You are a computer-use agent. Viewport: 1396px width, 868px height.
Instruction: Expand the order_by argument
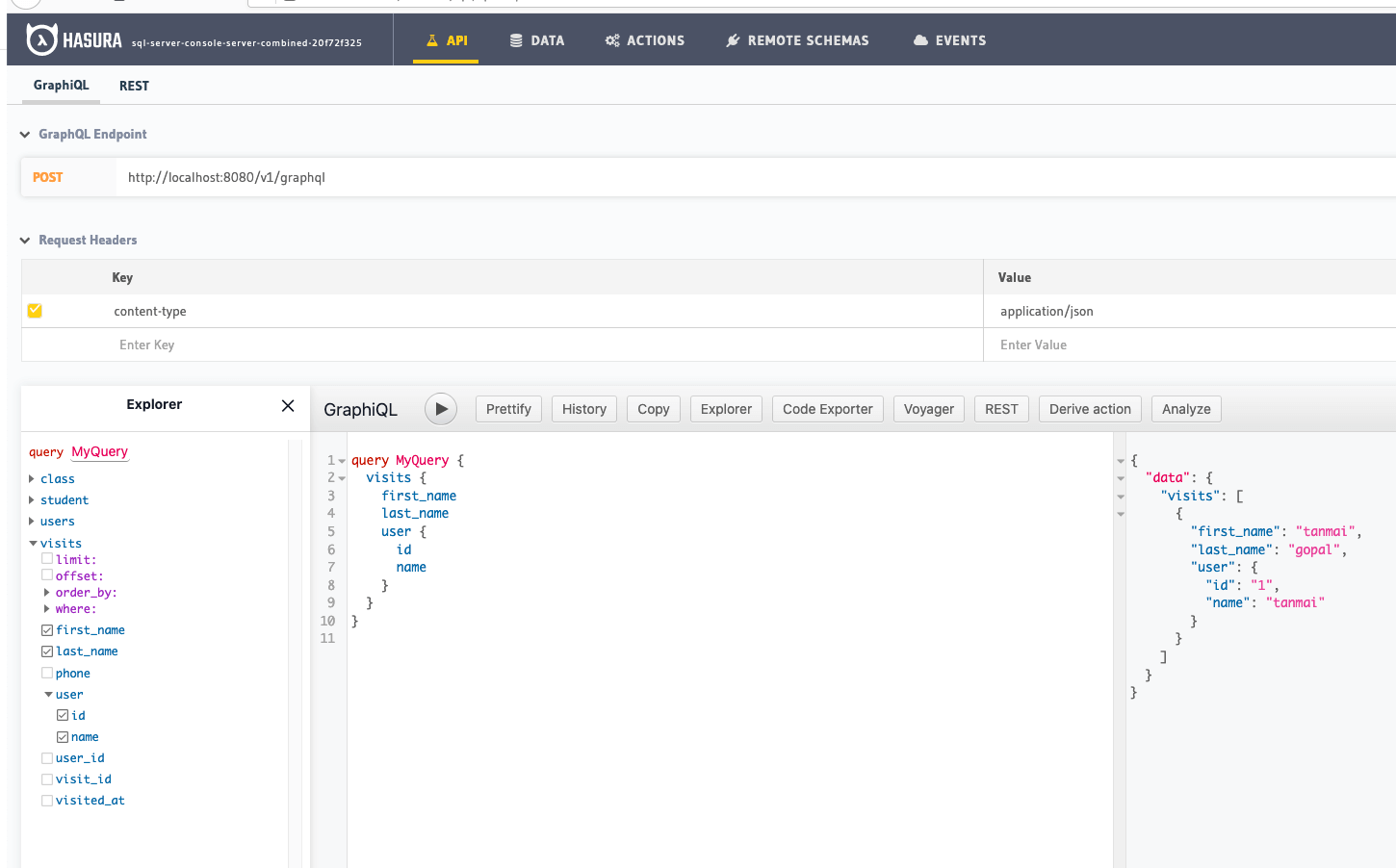point(47,593)
